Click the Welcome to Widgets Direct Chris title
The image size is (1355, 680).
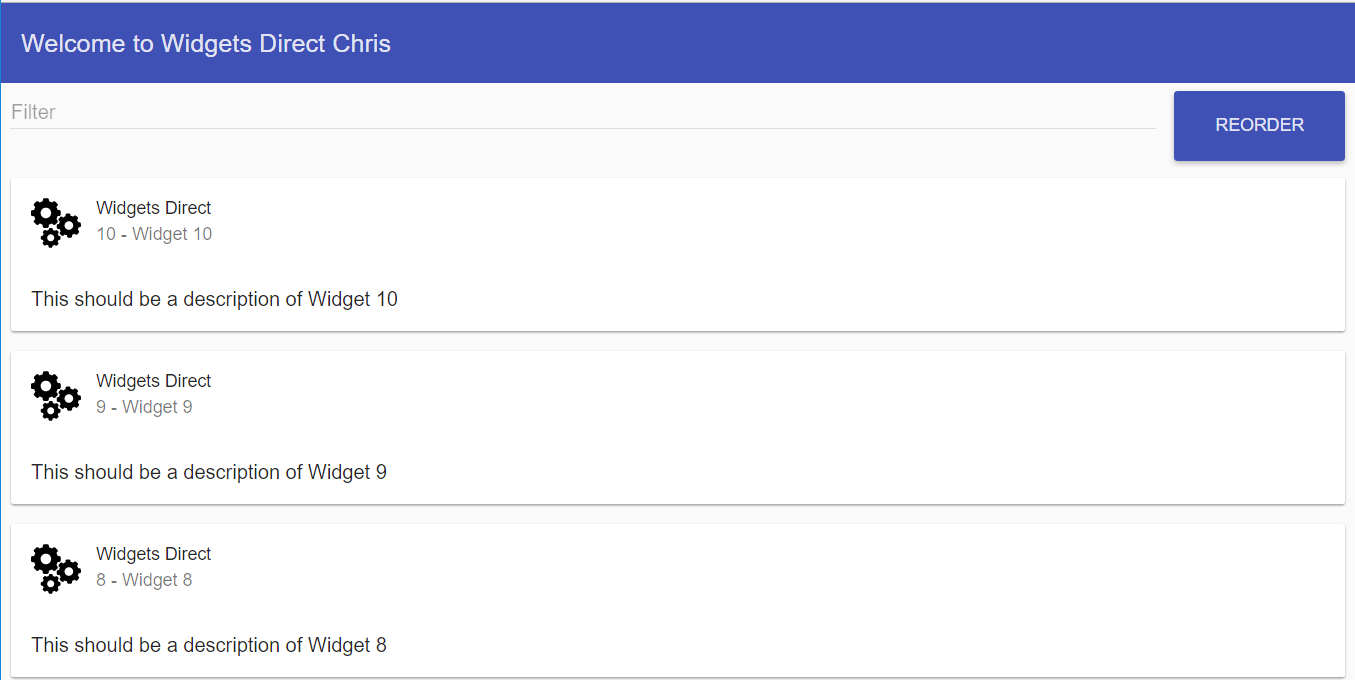click(206, 44)
